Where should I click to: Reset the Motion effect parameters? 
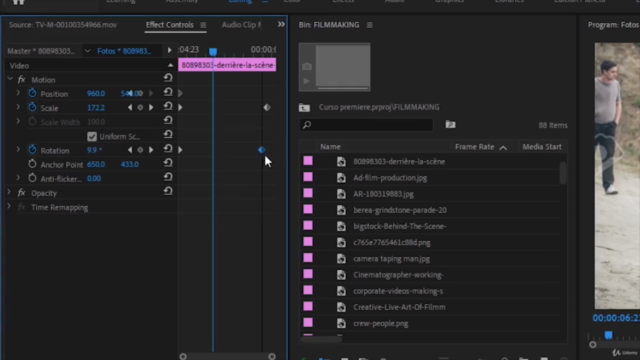(168, 78)
